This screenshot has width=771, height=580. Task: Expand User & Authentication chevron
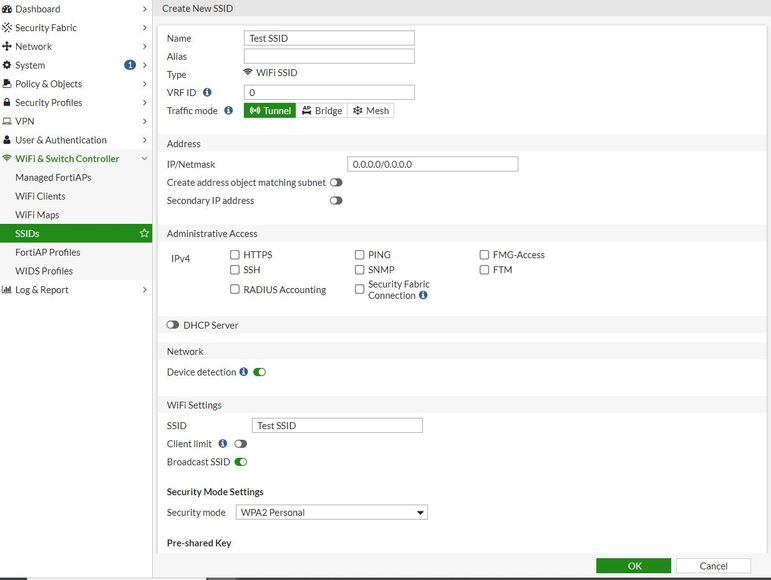click(145, 140)
